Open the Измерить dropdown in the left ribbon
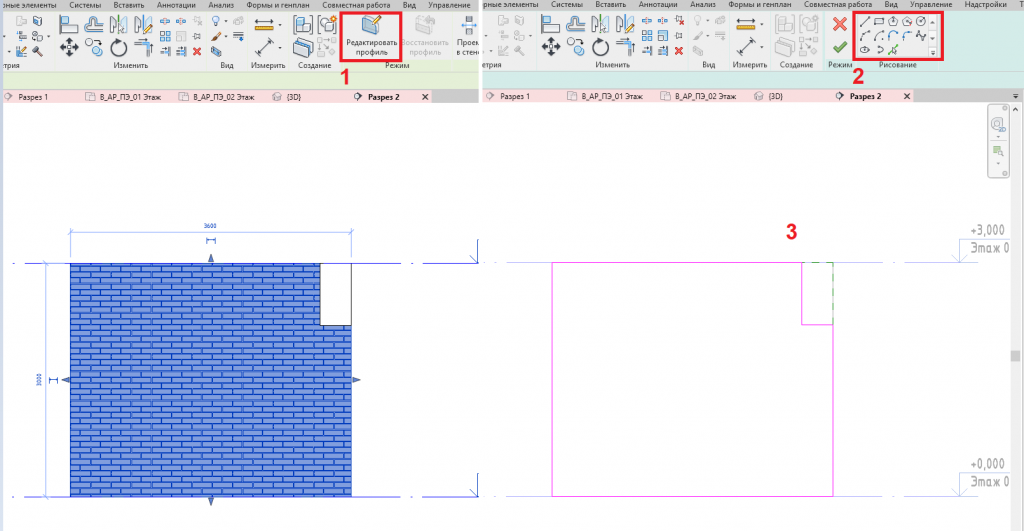Screen dimensions: 1024x531 click(x=279, y=24)
